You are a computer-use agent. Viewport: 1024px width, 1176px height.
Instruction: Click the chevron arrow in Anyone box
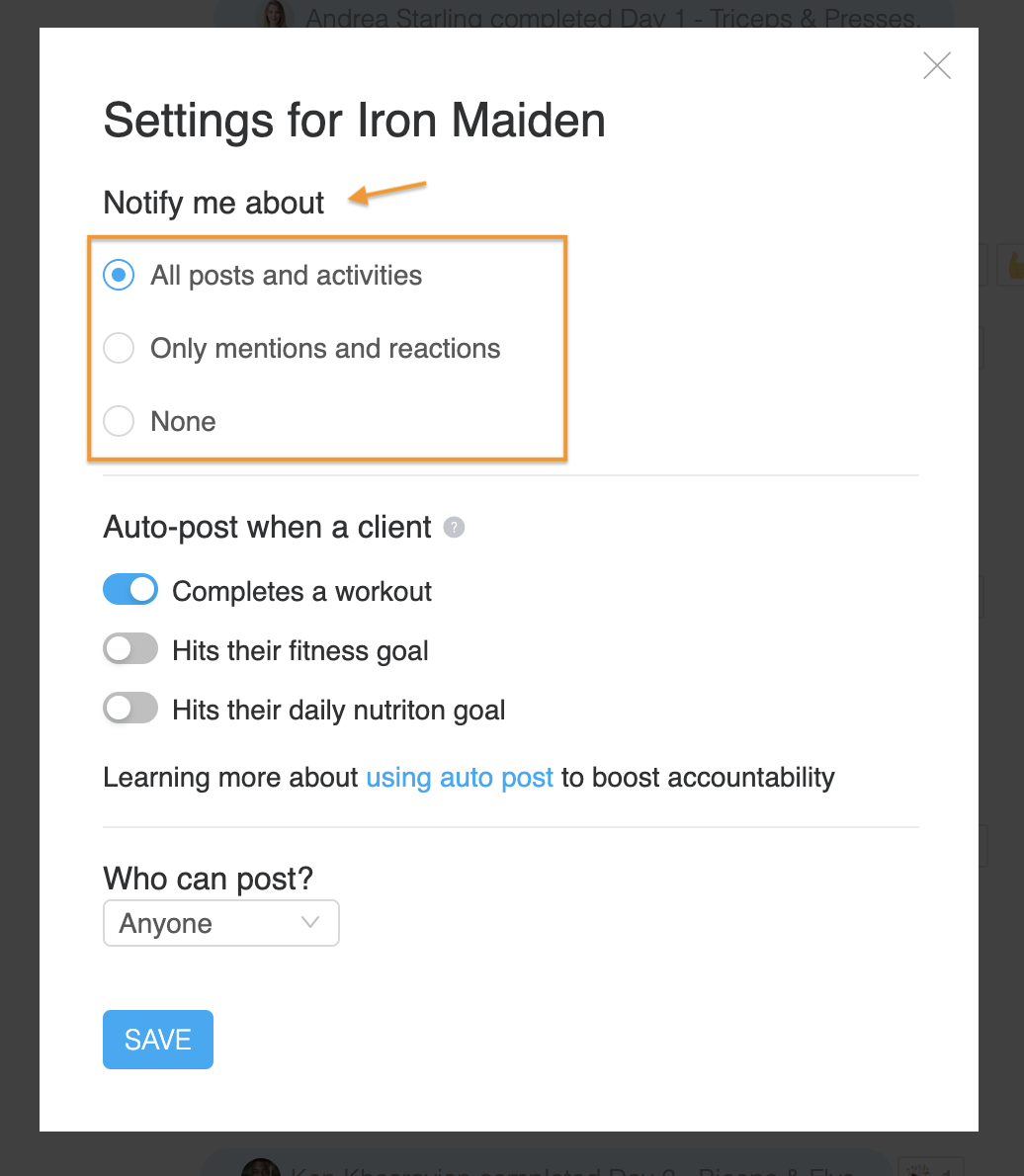tap(310, 922)
